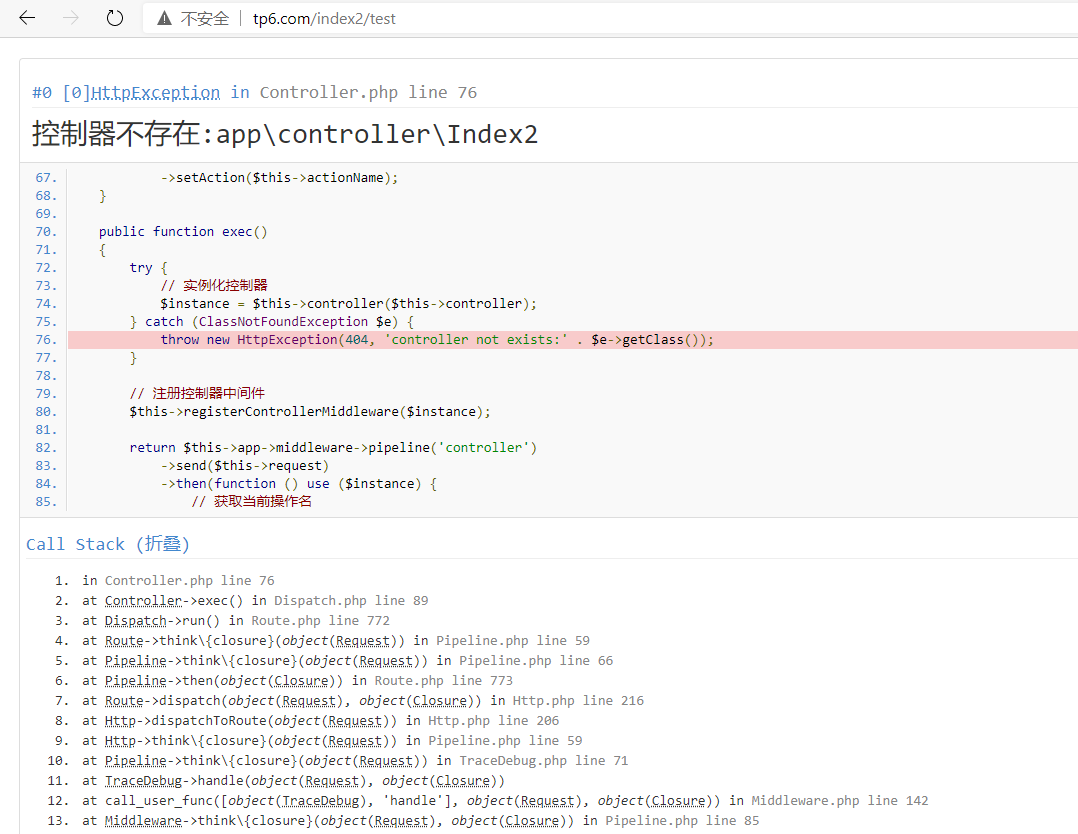Image resolution: width=1078 pixels, height=834 pixels.
Task: Click the HttpException class name in the header
Action: pyautogui.click(x=155, y=92)
